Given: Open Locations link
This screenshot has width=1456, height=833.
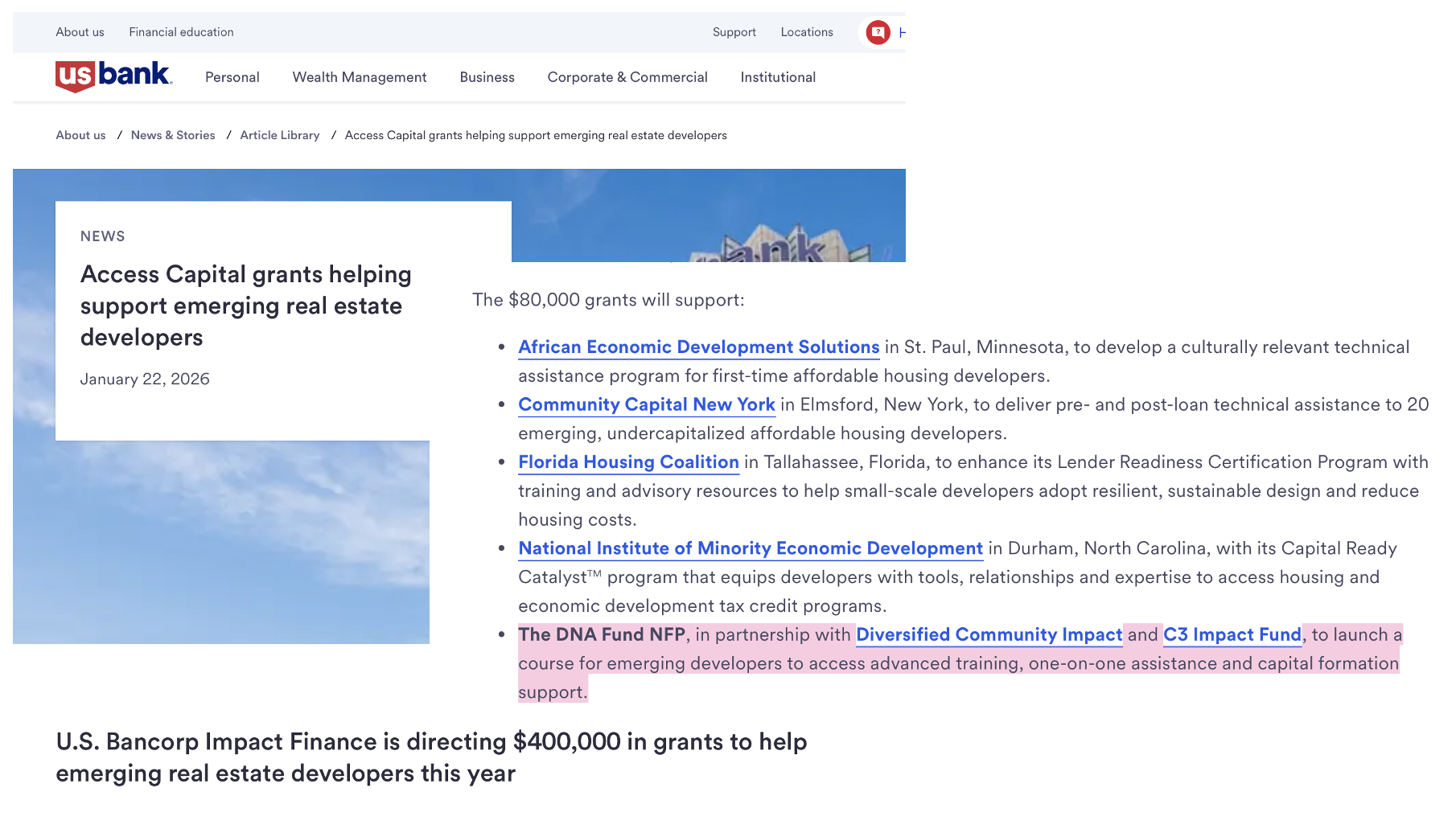Looking at the screenshot, I should (x=807, y=32).
